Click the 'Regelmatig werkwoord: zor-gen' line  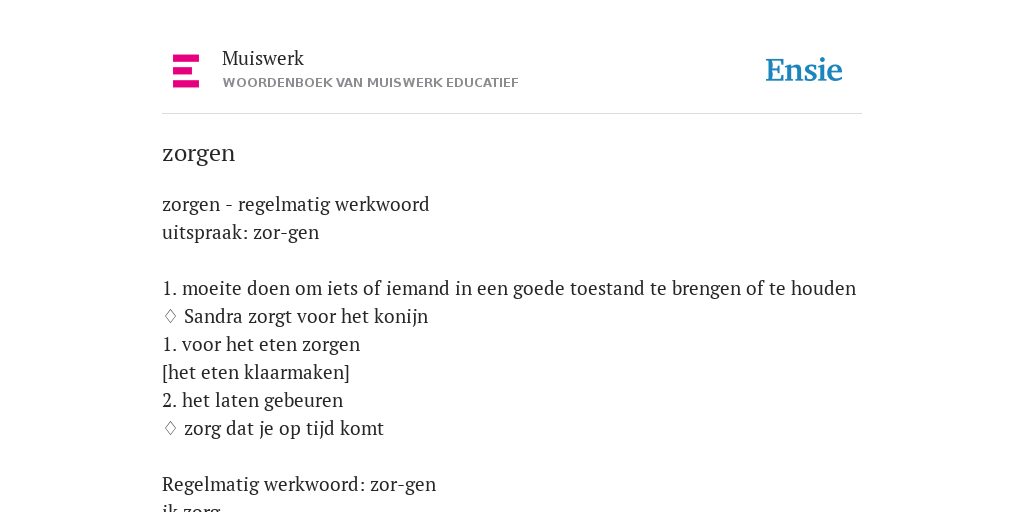(299, 485)
